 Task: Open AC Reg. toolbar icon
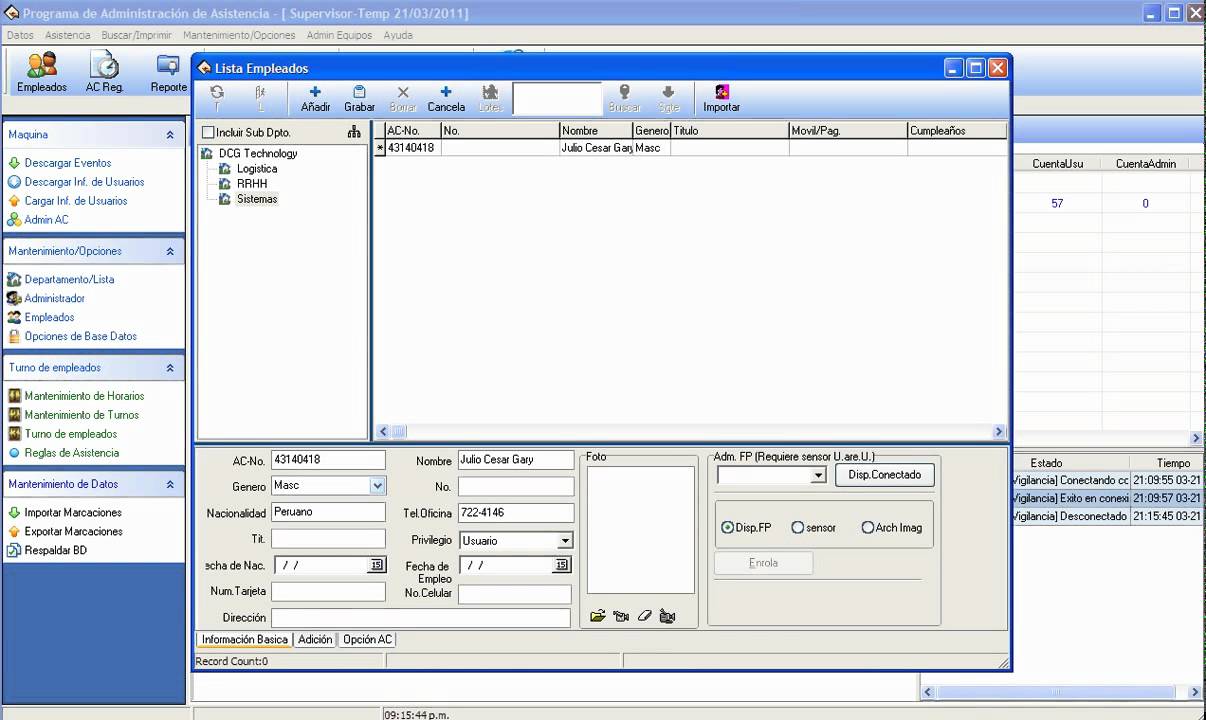[x=104, y=73]
